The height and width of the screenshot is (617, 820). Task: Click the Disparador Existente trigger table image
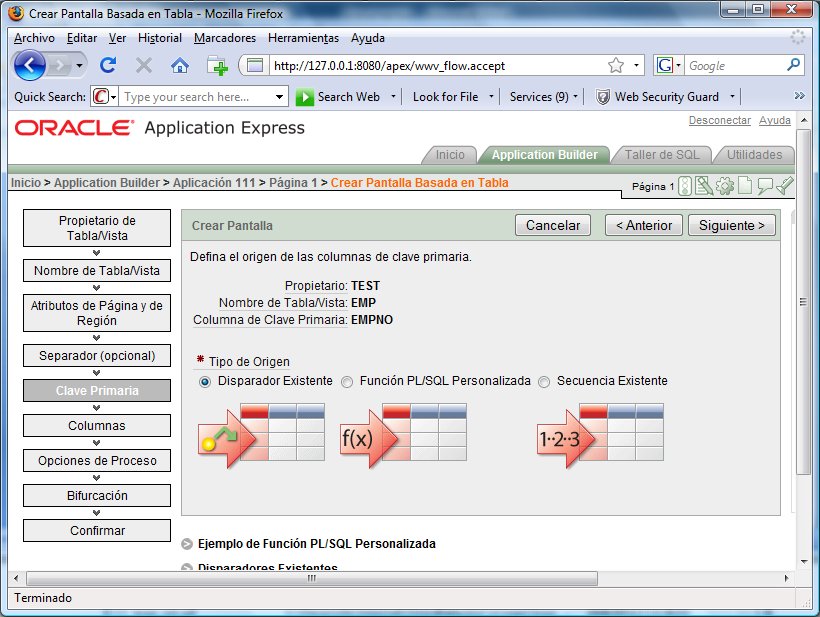[x=261, y=435]
